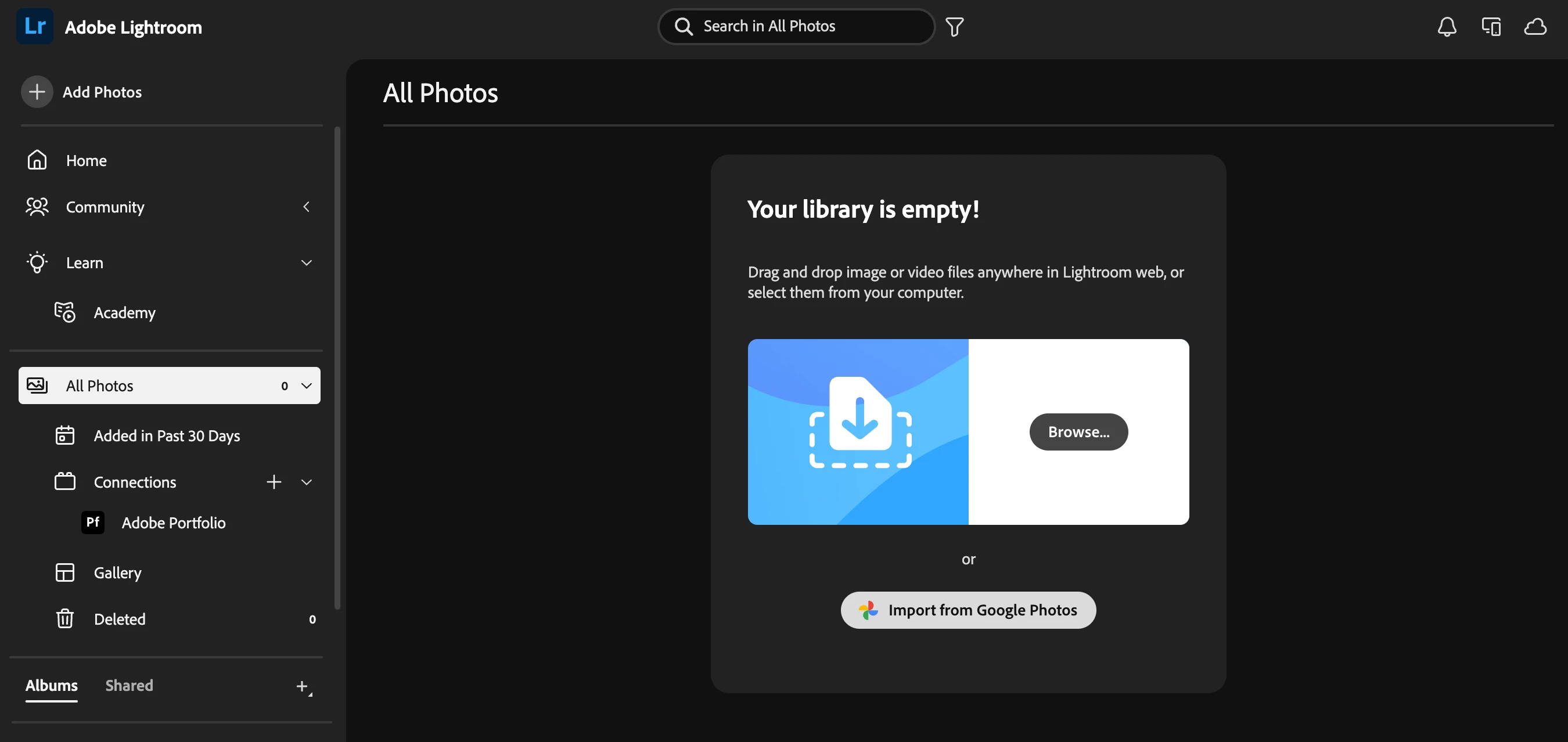The height and width of the screenshot is (742, 1568).
Task: Add a new connection with plus icon
Action: click(x=274, y=482)
